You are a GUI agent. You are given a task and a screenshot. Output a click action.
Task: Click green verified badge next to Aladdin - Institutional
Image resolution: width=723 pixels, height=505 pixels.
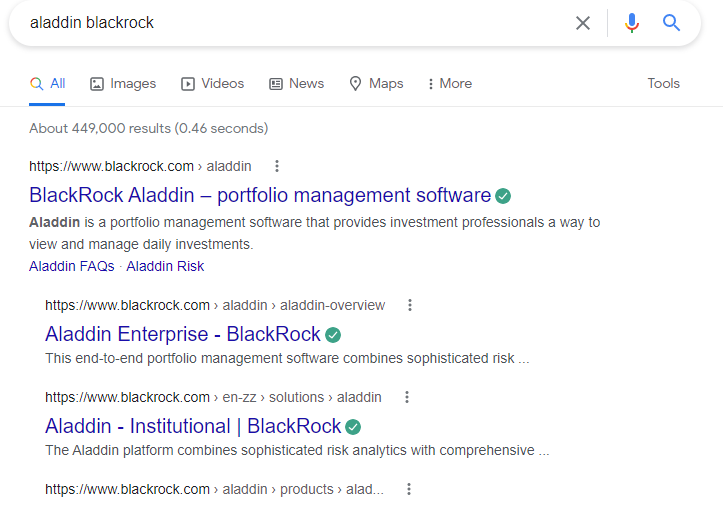click(x=353, y=427)
